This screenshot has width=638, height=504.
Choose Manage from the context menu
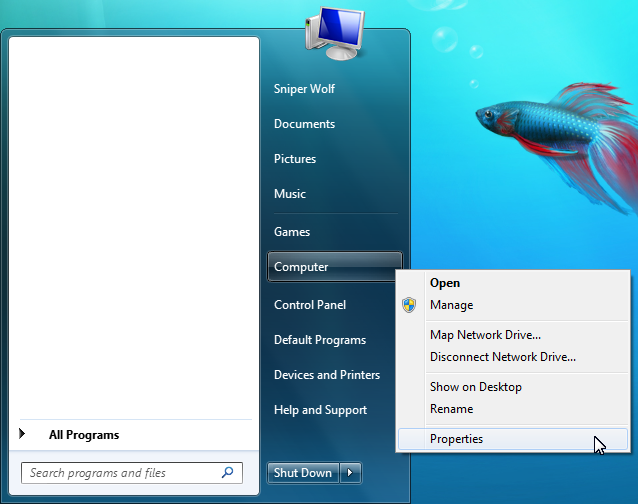click(x=513, y=305)
